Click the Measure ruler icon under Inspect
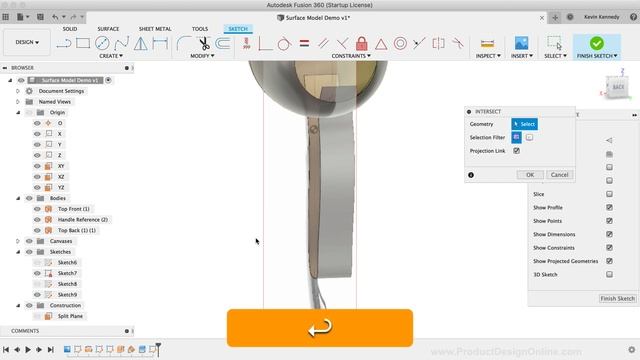This screenshot has height=360, width=640. pos(487,43)
